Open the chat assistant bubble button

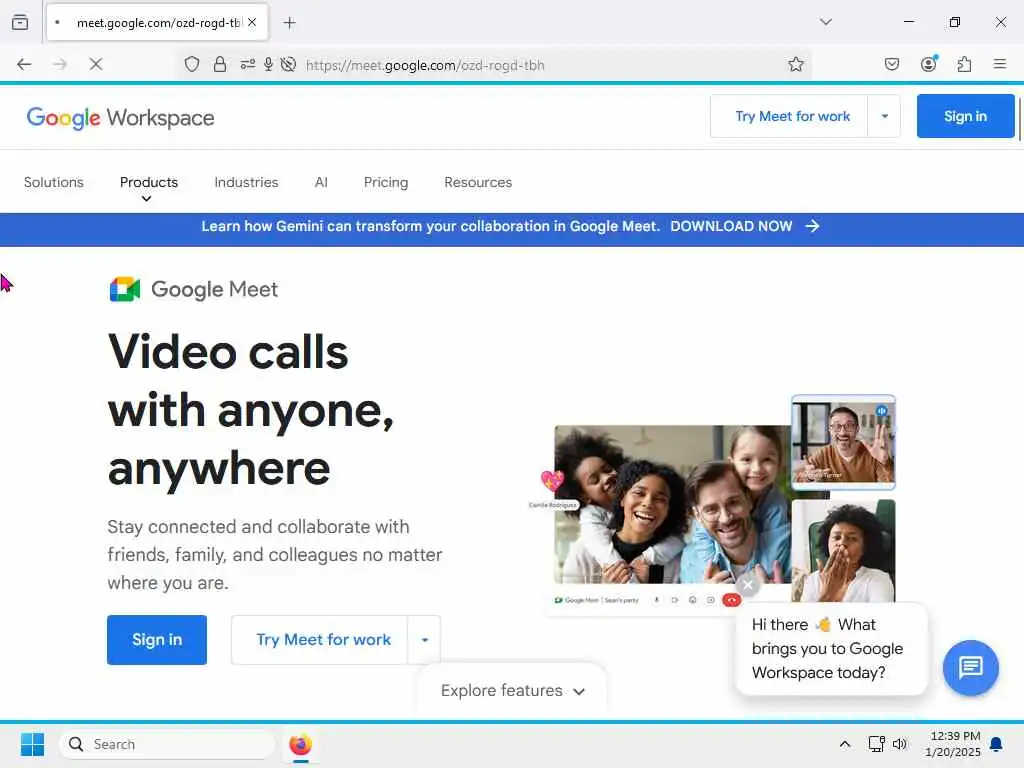tap(970, 667)
